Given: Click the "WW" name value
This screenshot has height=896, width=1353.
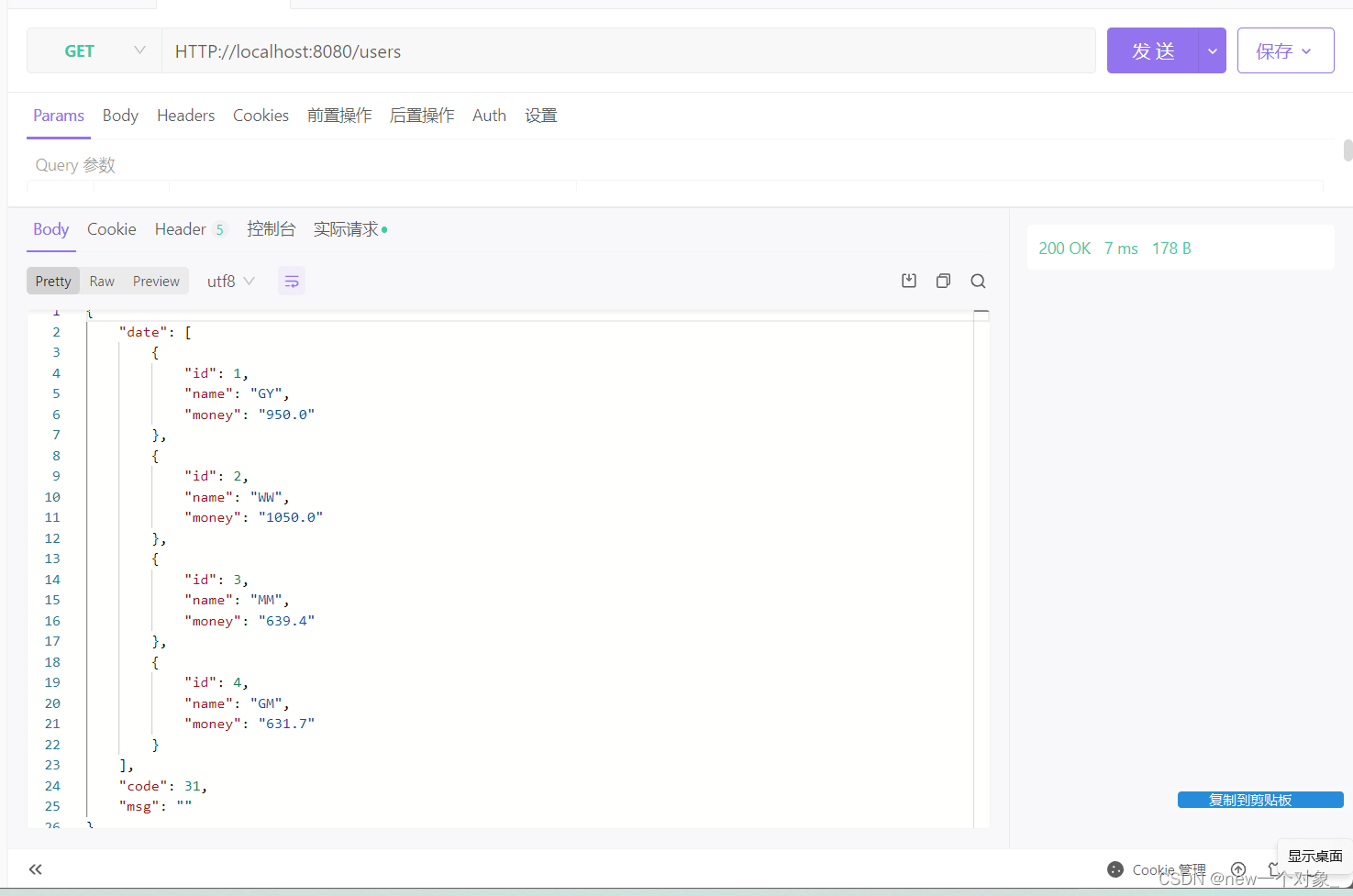Looking at the screenshot, I should [266, 497].
